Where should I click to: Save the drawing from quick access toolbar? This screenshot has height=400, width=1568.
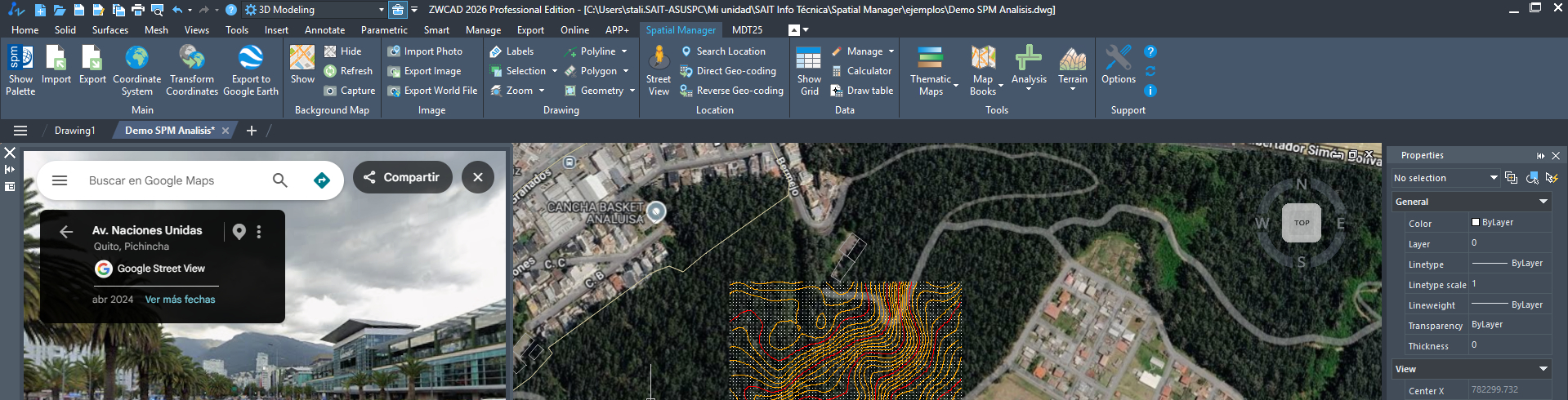point(78,10)
